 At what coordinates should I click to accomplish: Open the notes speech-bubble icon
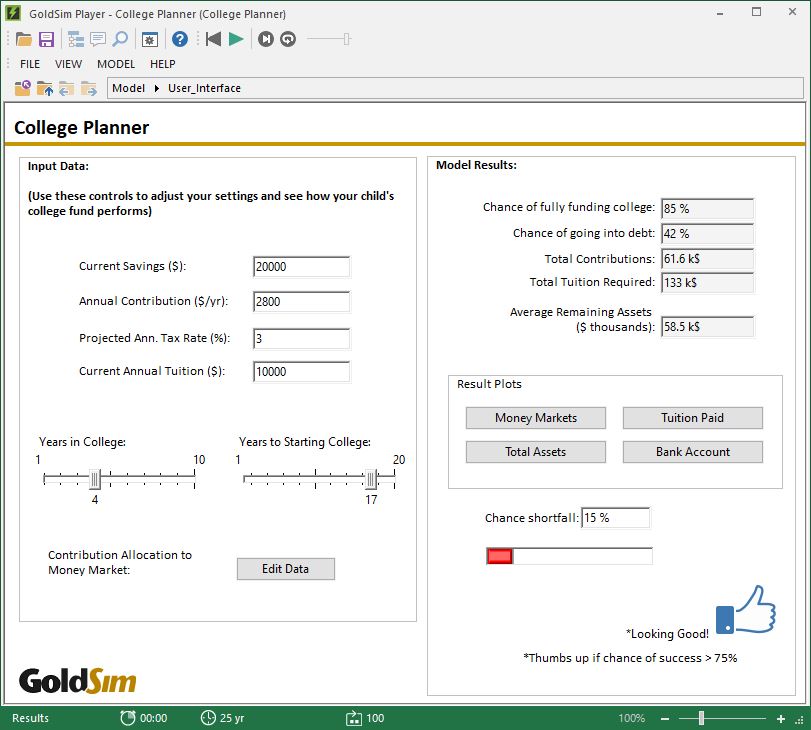(x=98, y=39)
